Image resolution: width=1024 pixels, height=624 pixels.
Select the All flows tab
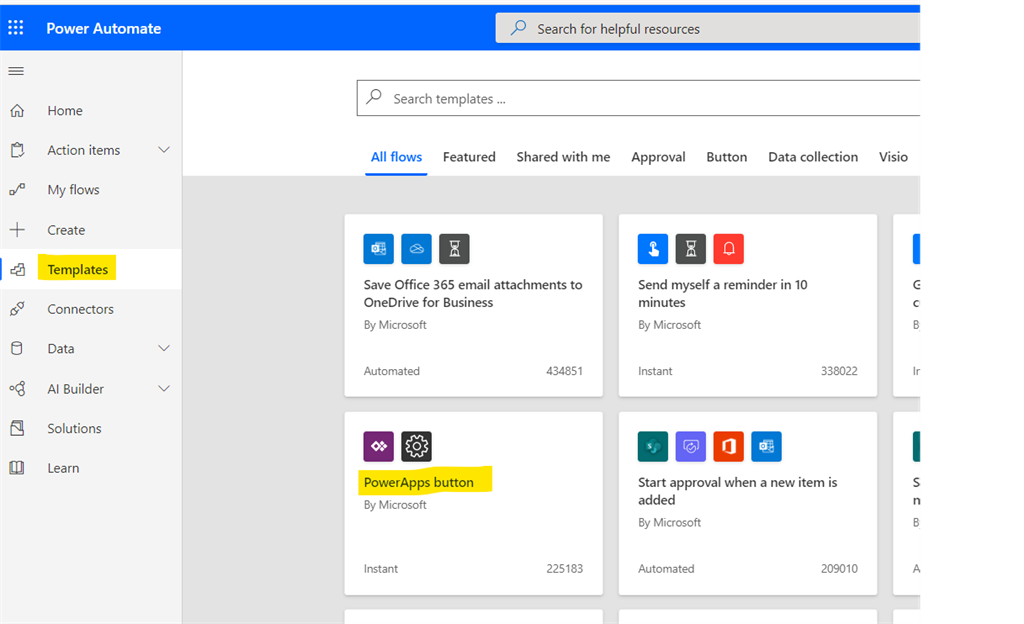[396, 157]
